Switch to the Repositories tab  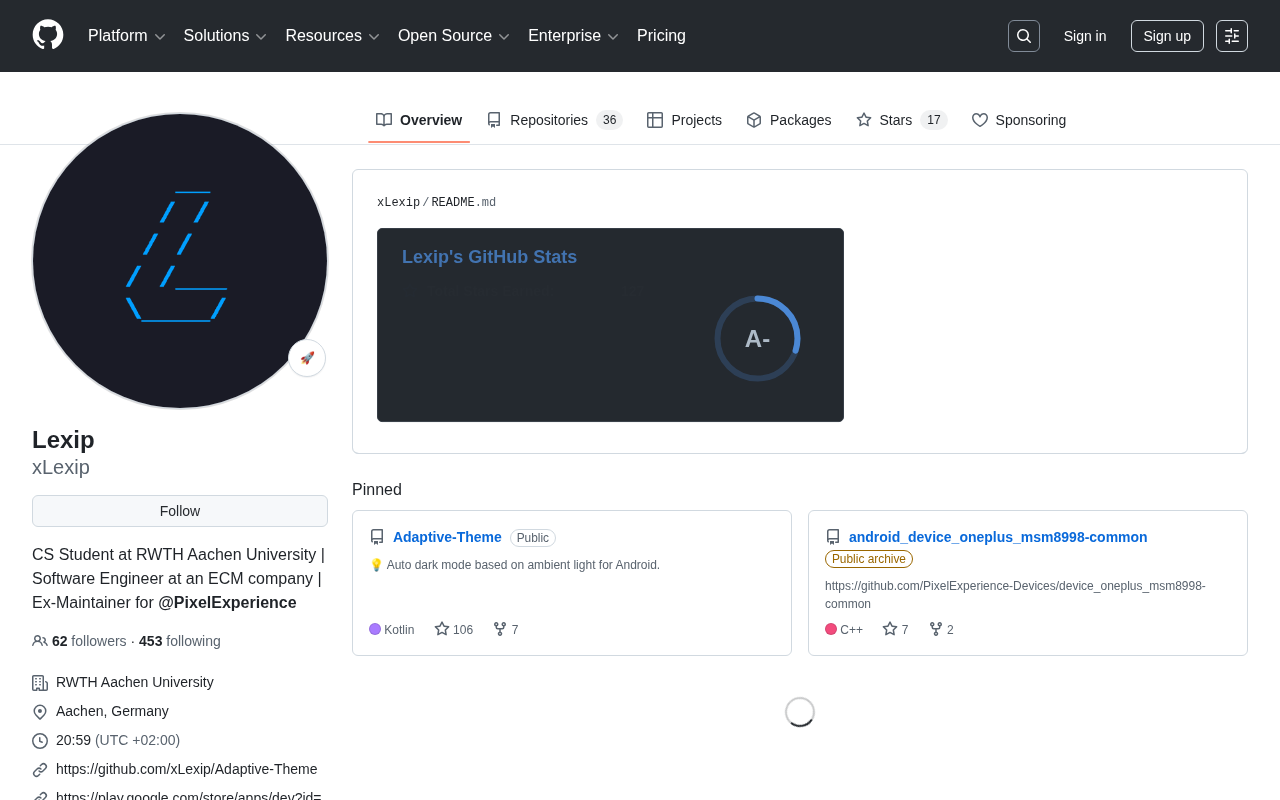554,120
